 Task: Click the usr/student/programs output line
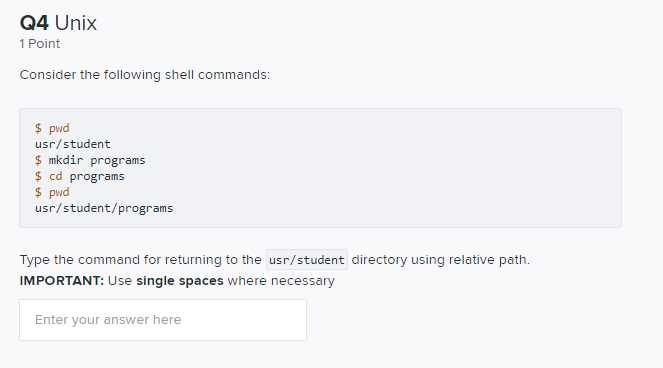click(104, 209)
